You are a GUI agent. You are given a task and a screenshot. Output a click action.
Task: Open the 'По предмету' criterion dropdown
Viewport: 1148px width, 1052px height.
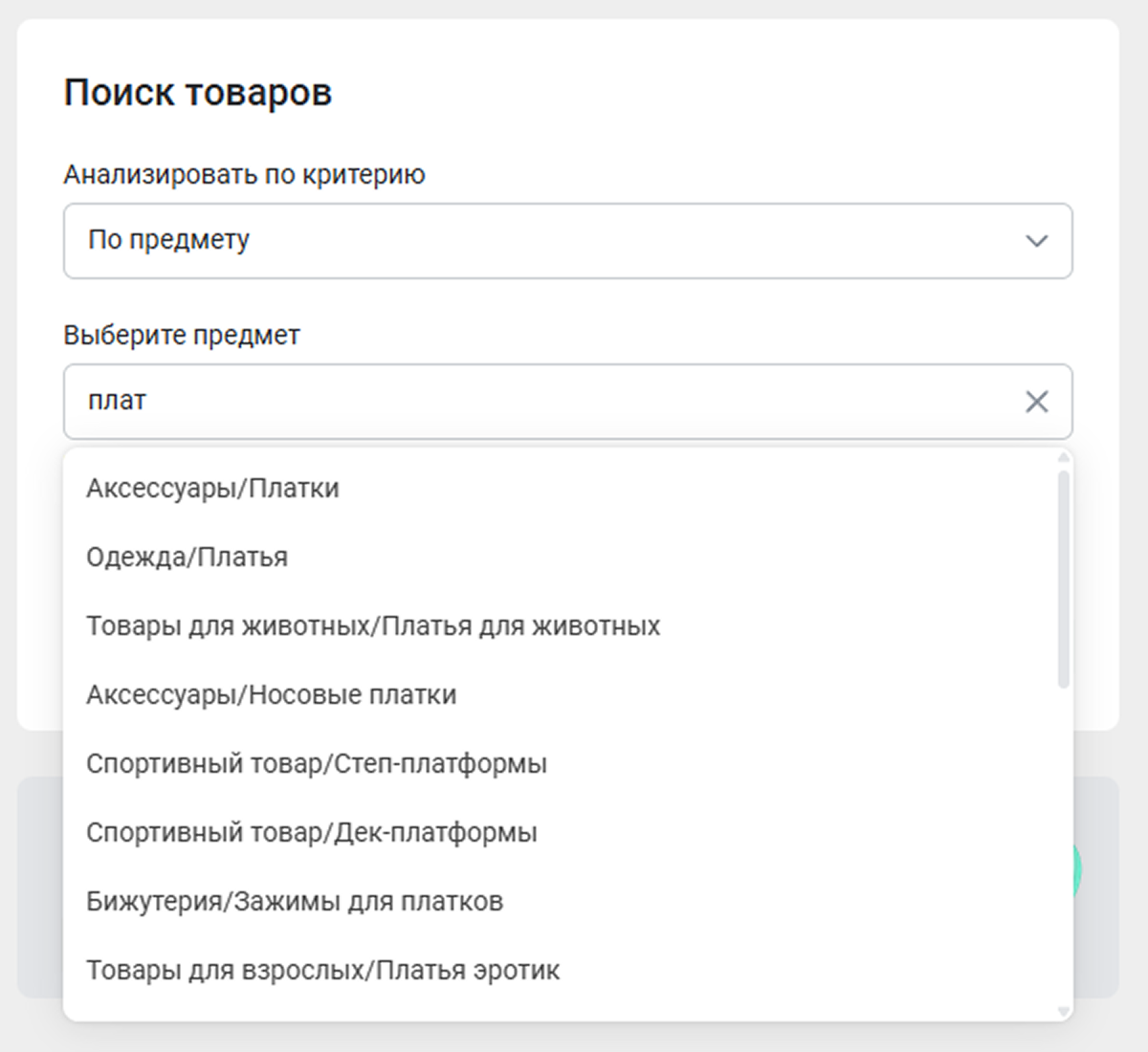(x=566, y=241)
